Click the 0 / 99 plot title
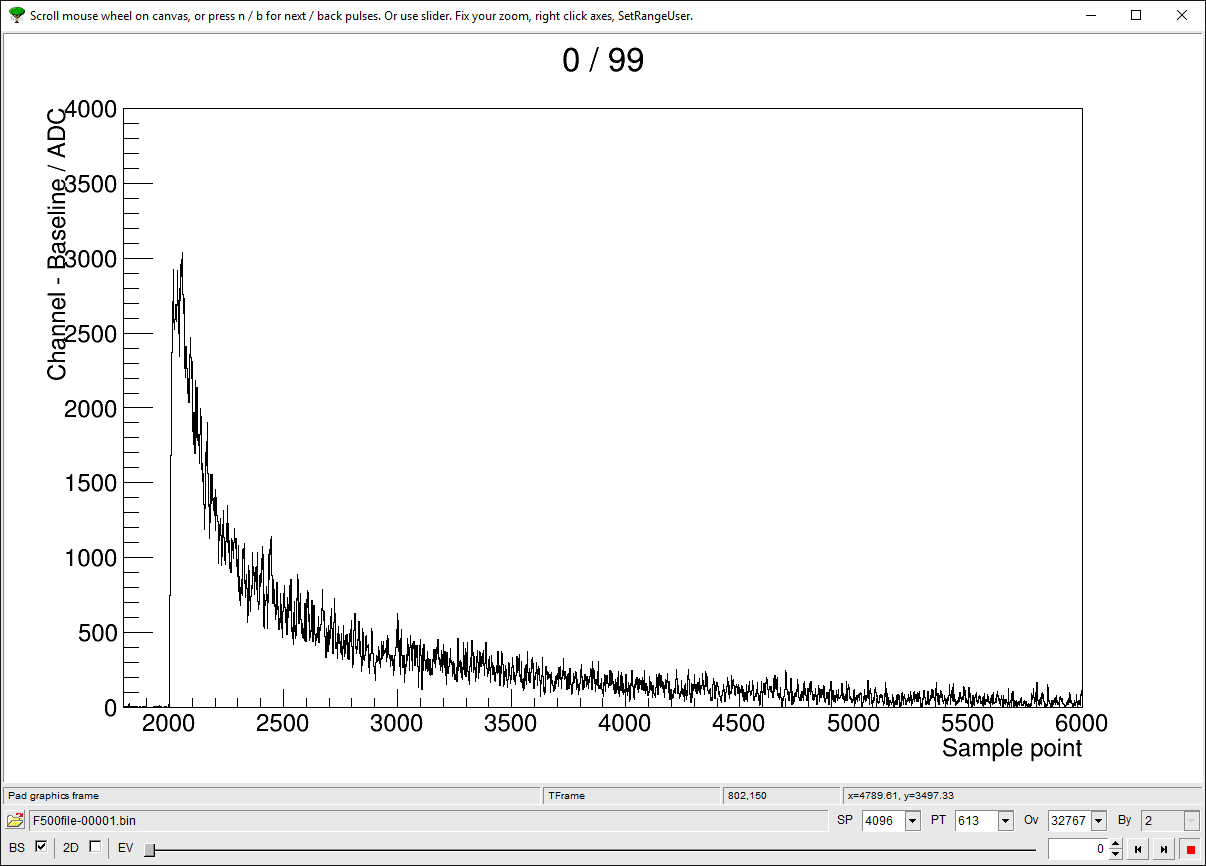This screenshot has width=1206, height=866. (603, 61)
